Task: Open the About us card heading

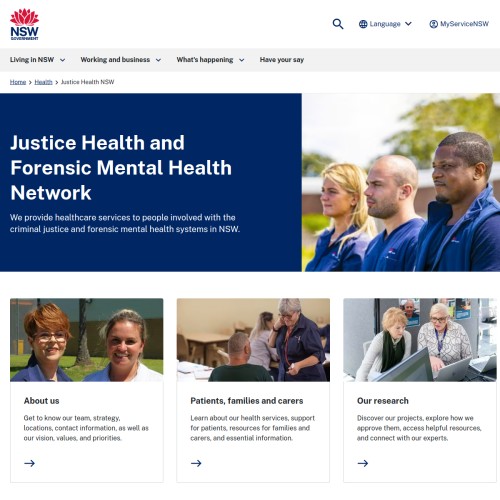Action: tap(42, 401)
